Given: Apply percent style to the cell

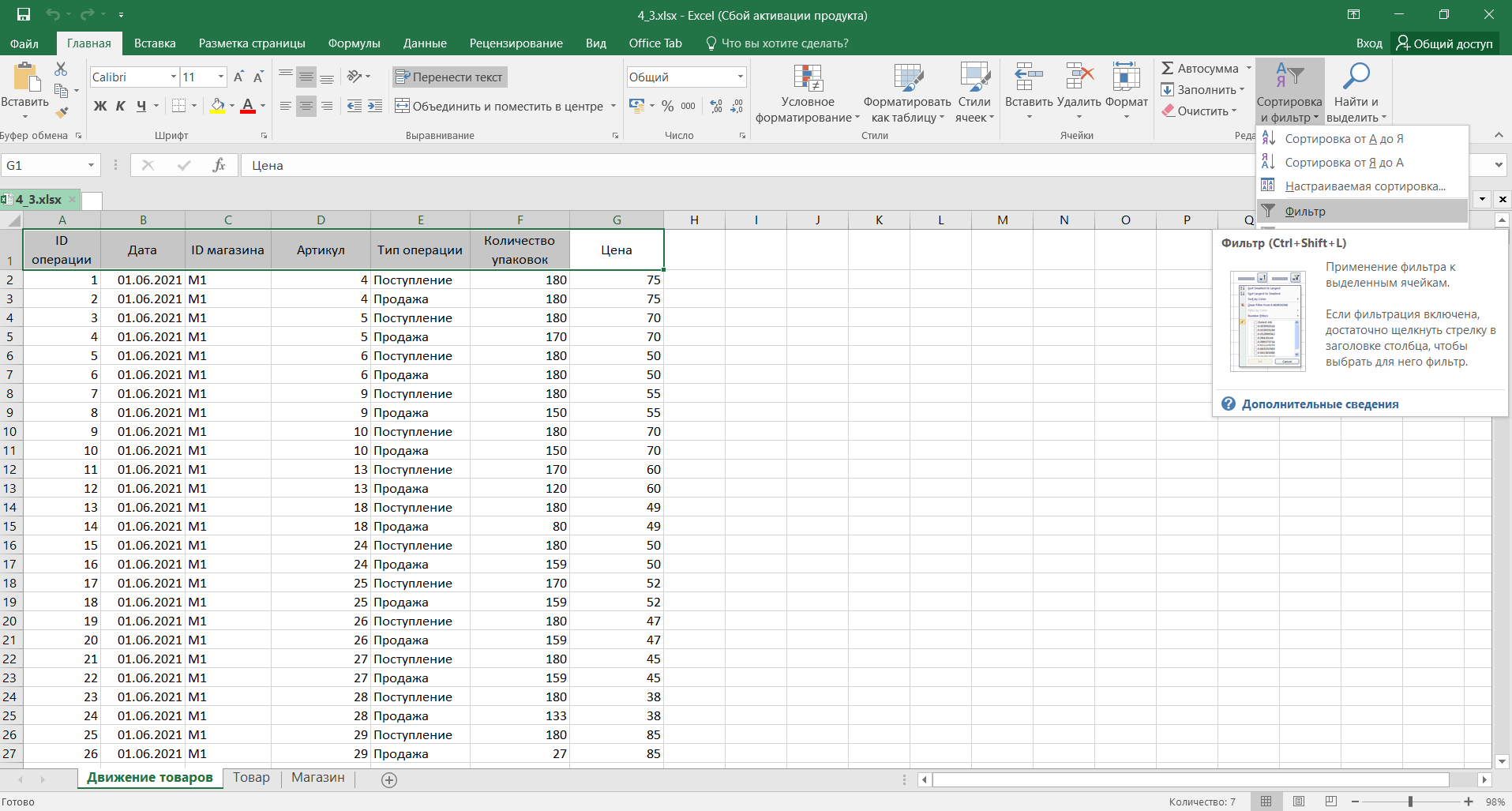Looking at the screenshot, I should click(668, 106).
